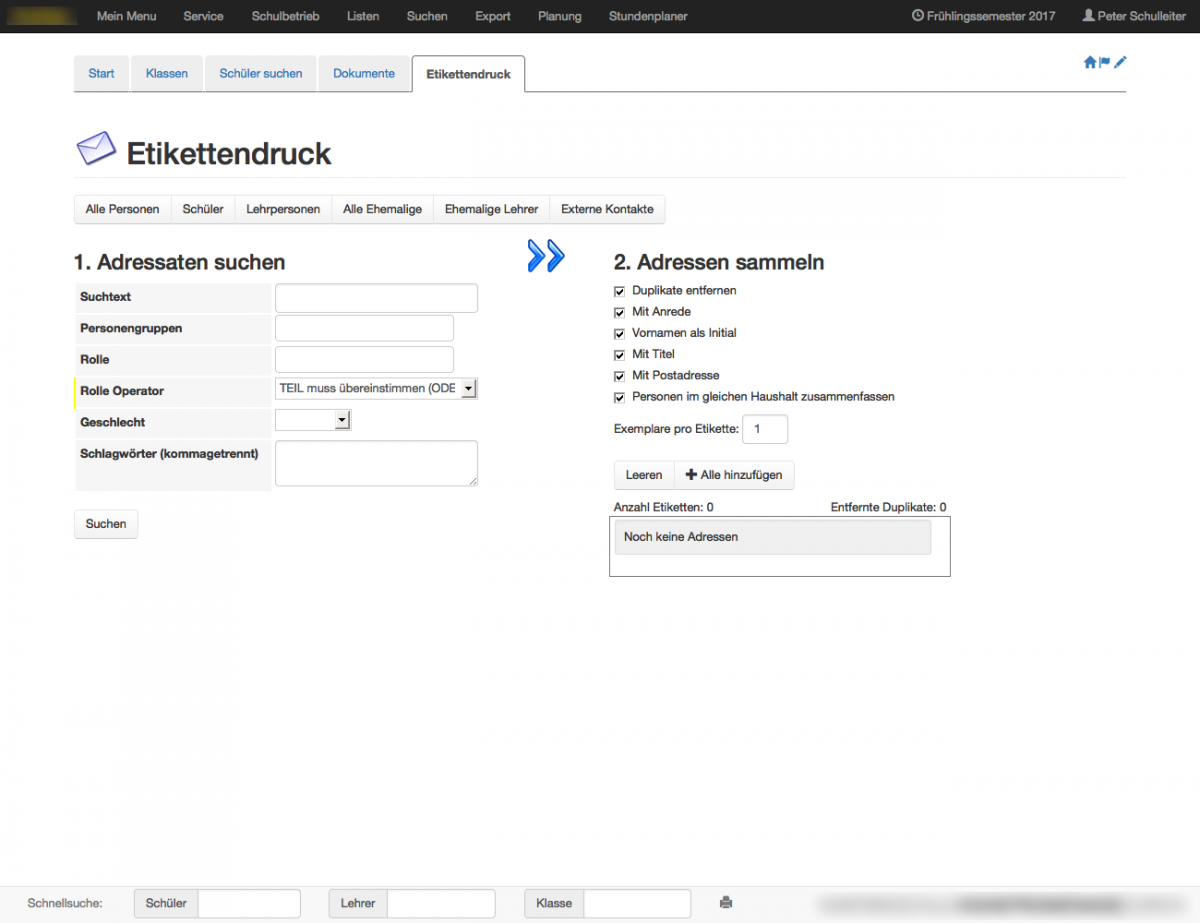Click the blue pencil edit icon
The width and height of the screenshot is (1200, 923).
[1120, 62]
